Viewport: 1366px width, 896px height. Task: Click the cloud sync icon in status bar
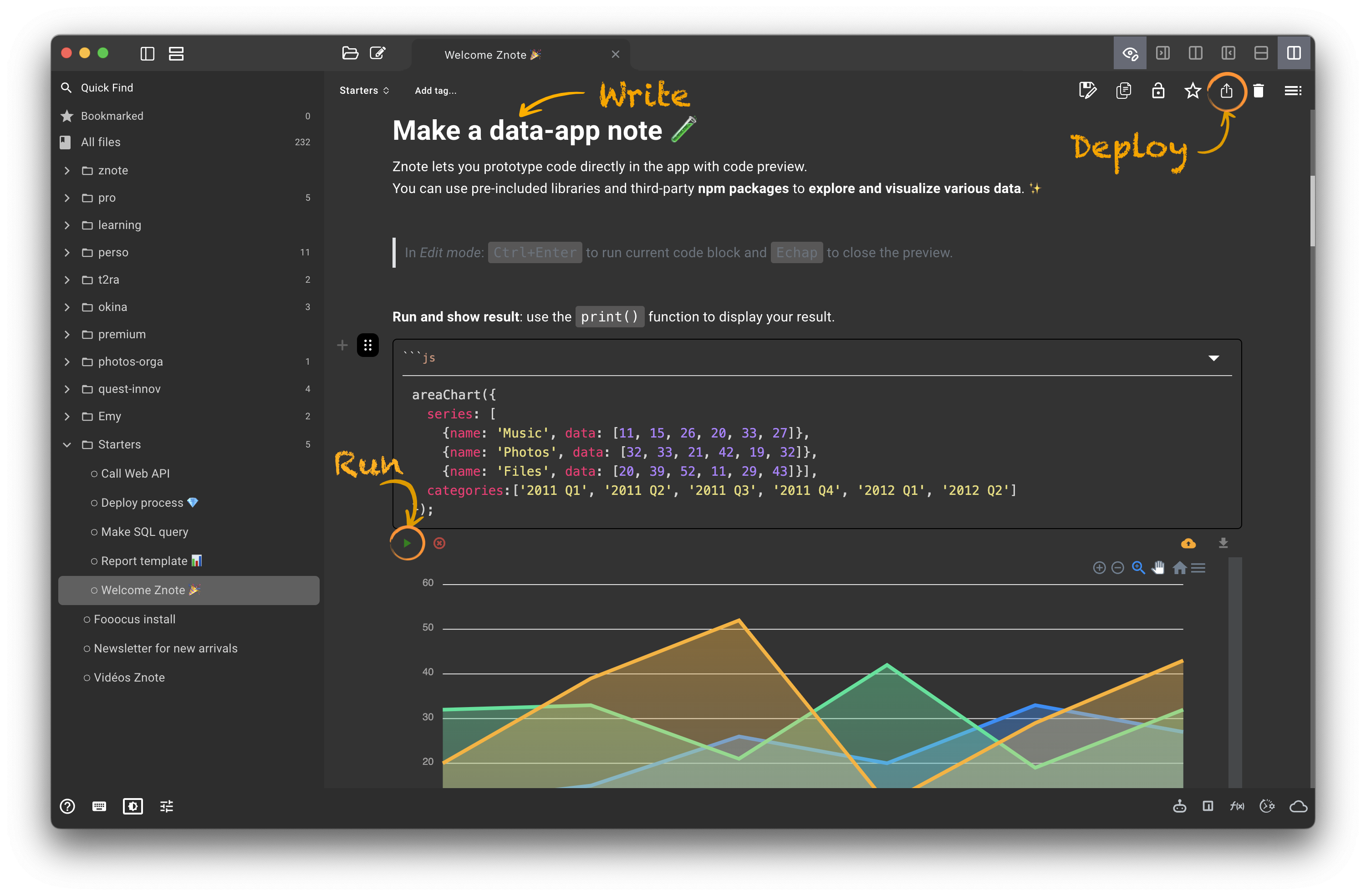(x=1298, y=806)
